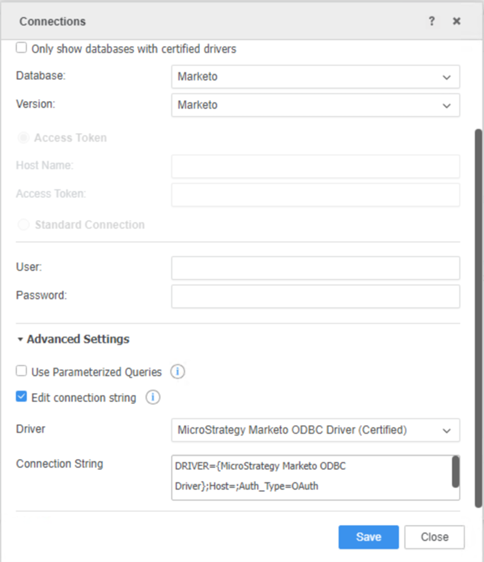Uncheck Edit connection string
The height and width of the screenshot is (562, 484).
tap(22, 397)
